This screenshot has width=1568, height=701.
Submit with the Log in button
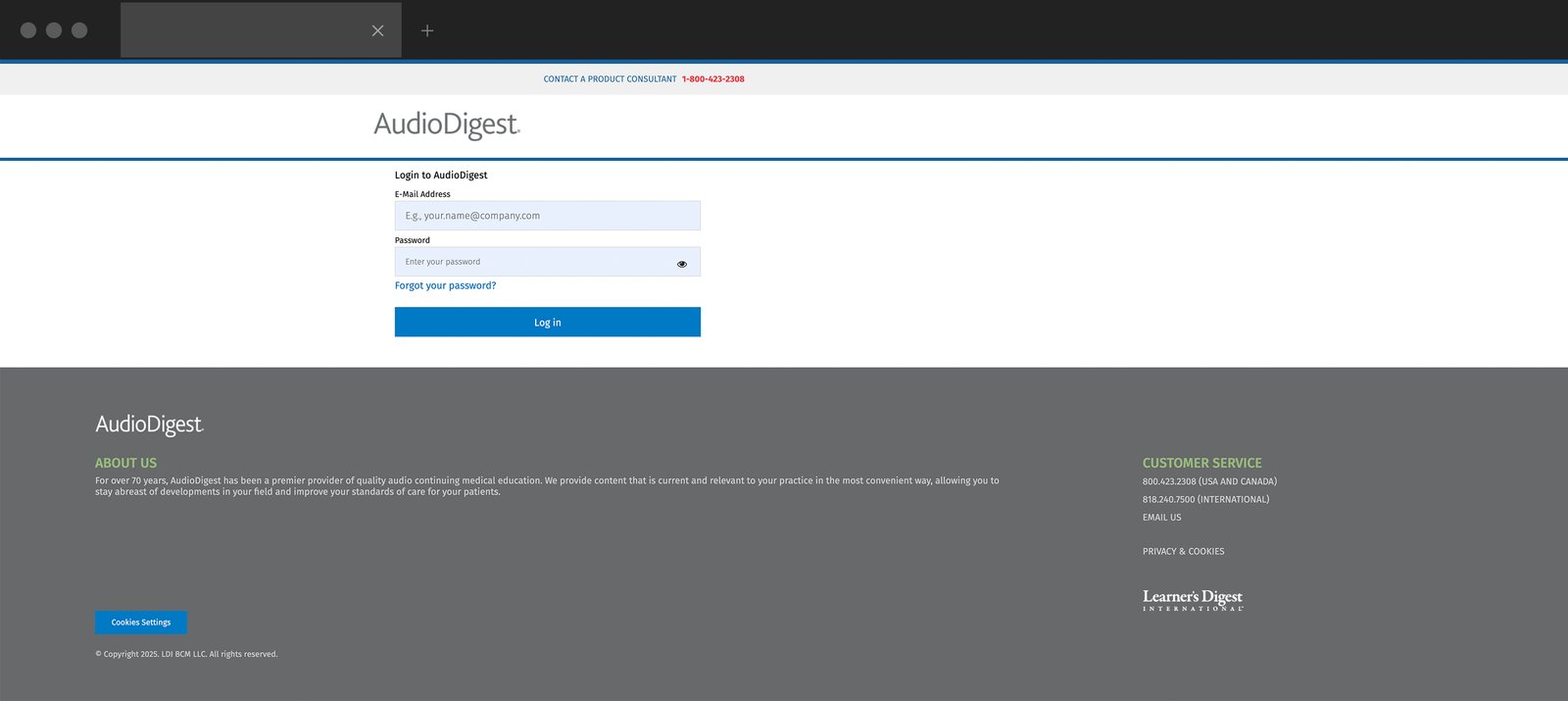click(x=548, y=322)
